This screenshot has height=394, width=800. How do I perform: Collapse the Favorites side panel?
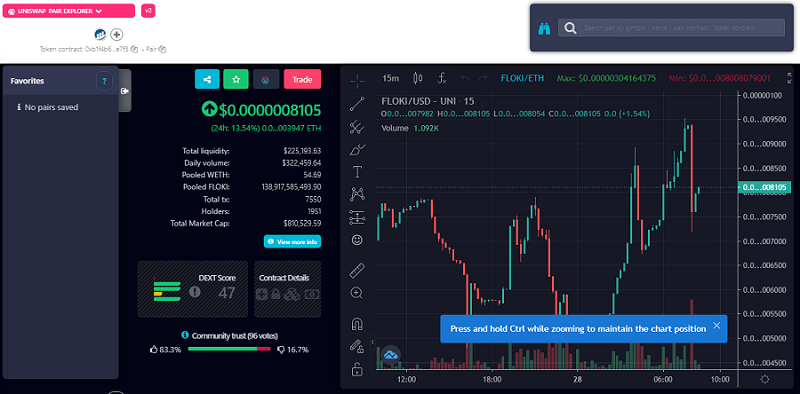click(x=125, y=90)
